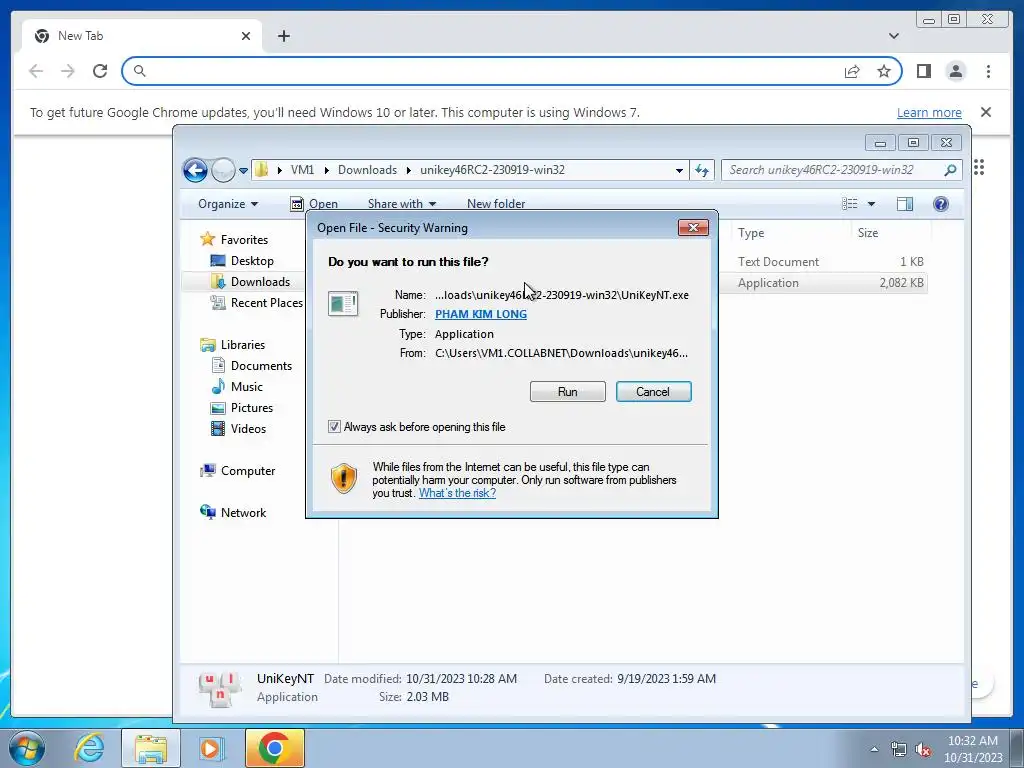Dismiss the Windows 7 update notice
Viewport: 1024px width, 768px height.
[x=986, y=112]
